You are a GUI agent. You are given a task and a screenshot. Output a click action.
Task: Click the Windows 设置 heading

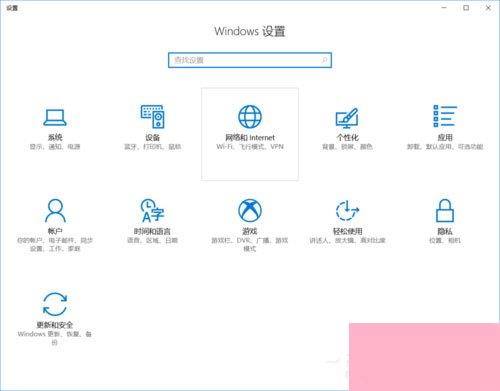[250, 31]
